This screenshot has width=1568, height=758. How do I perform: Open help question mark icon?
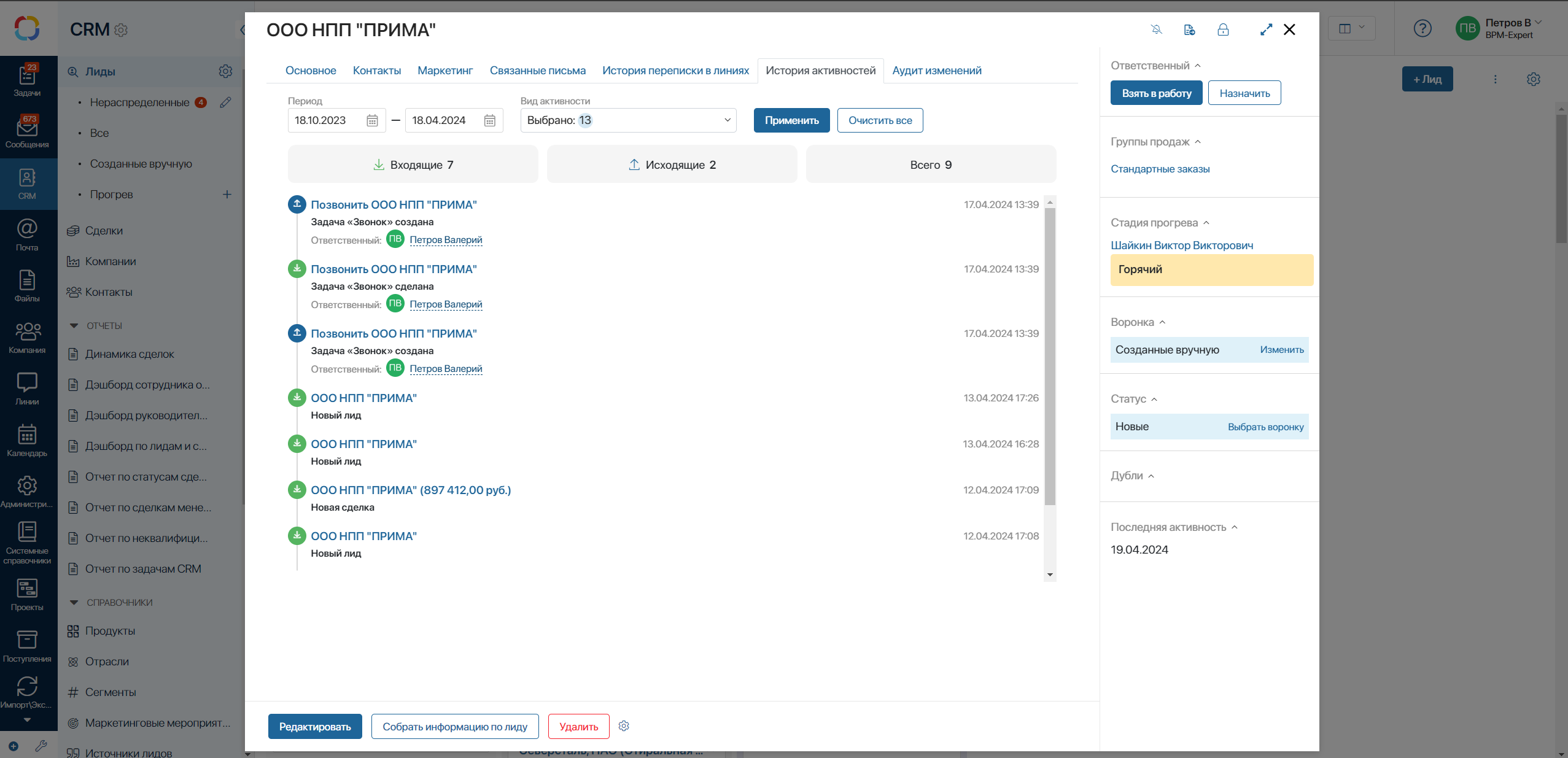point(1422,28)
